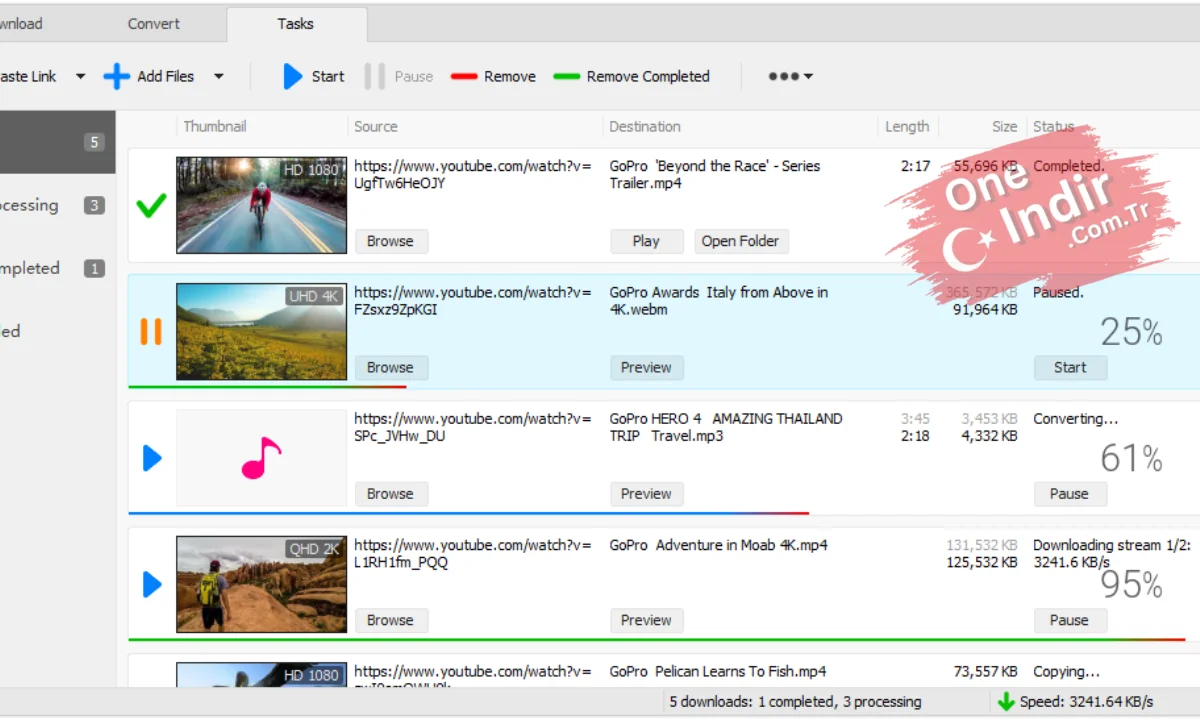The image size is (1200, 720).
Task: Click the red Remove line icon
Action: [464, 76]
